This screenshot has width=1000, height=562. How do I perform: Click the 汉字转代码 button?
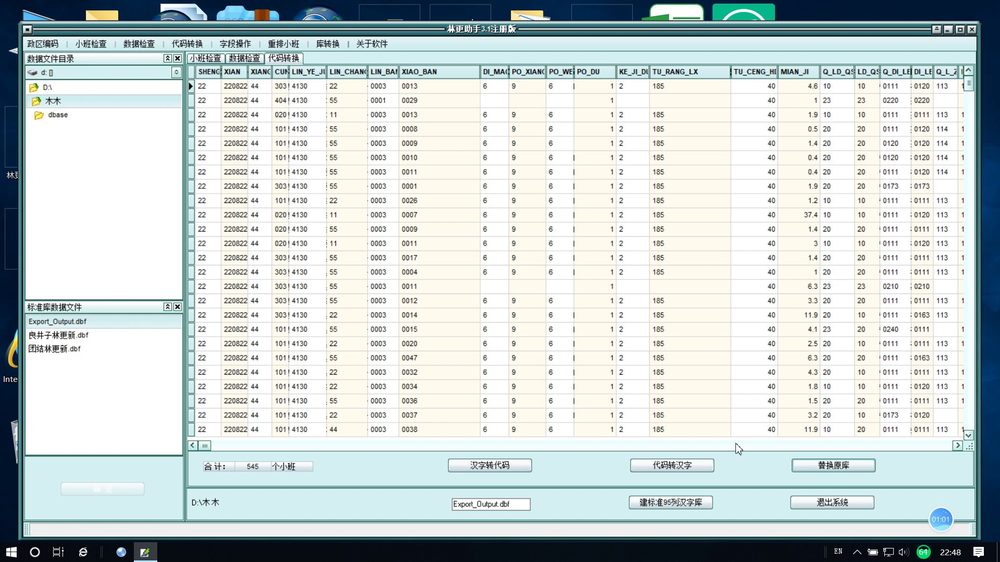pos(490,466)
